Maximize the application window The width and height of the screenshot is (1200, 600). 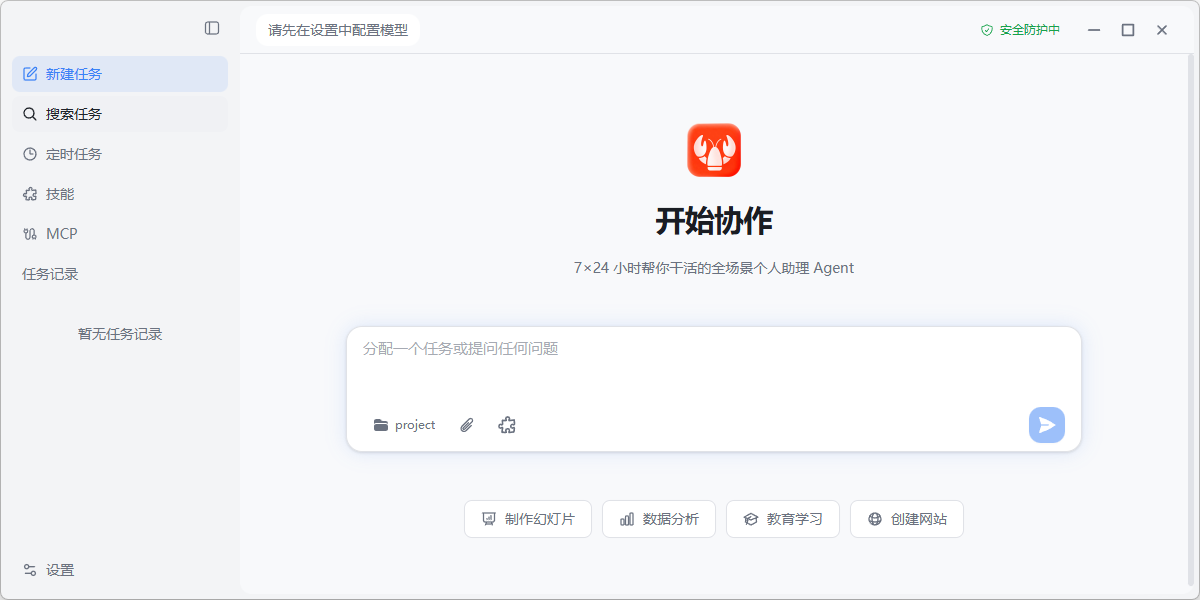tap(1128, 30)
